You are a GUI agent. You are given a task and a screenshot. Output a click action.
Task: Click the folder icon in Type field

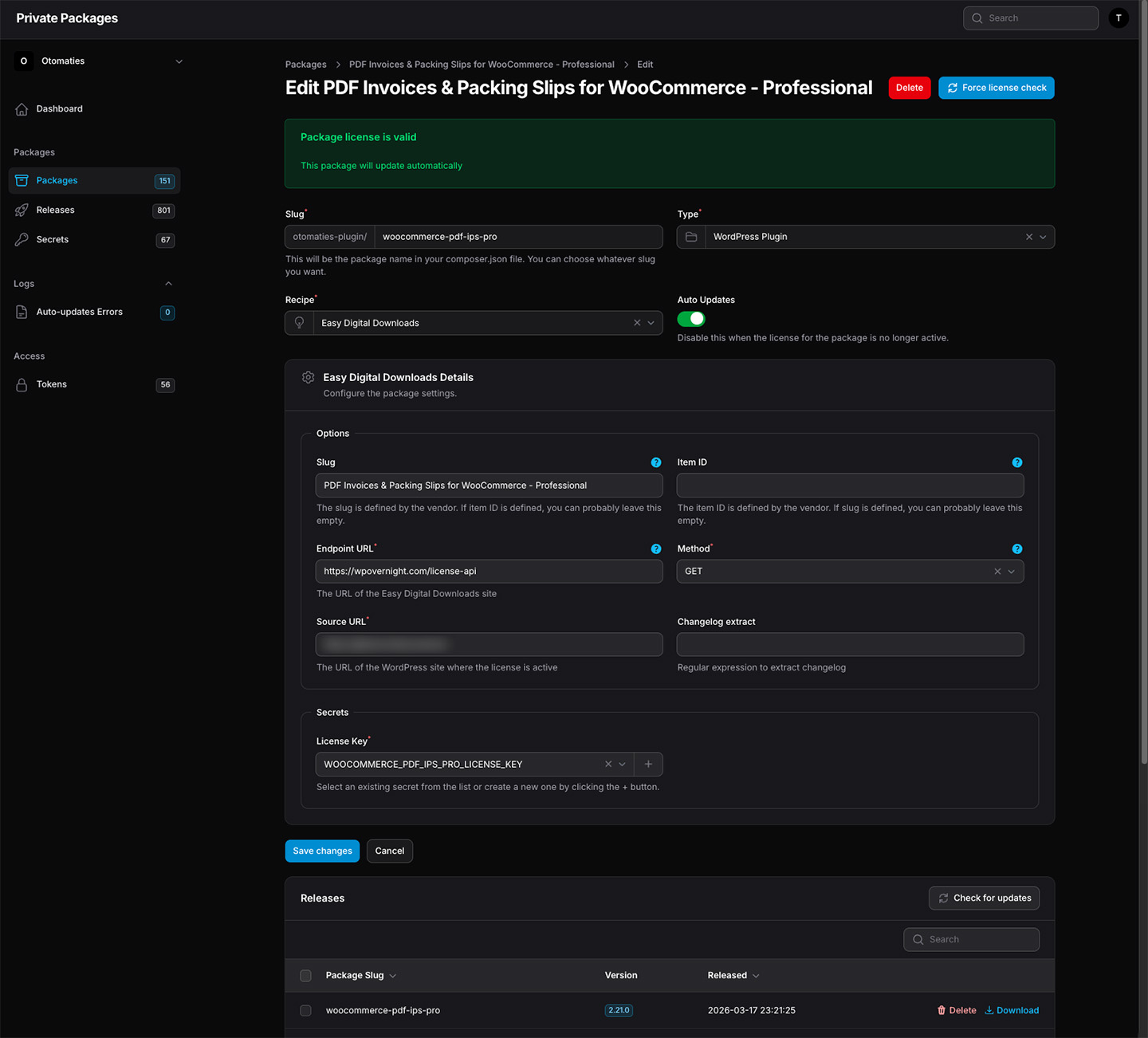(691, 237)
